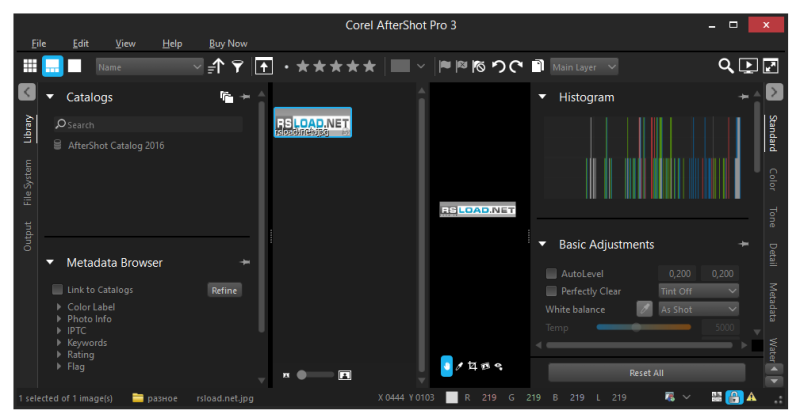Pin the Catalogs panel
800x418 pixels.
point(245,97)
